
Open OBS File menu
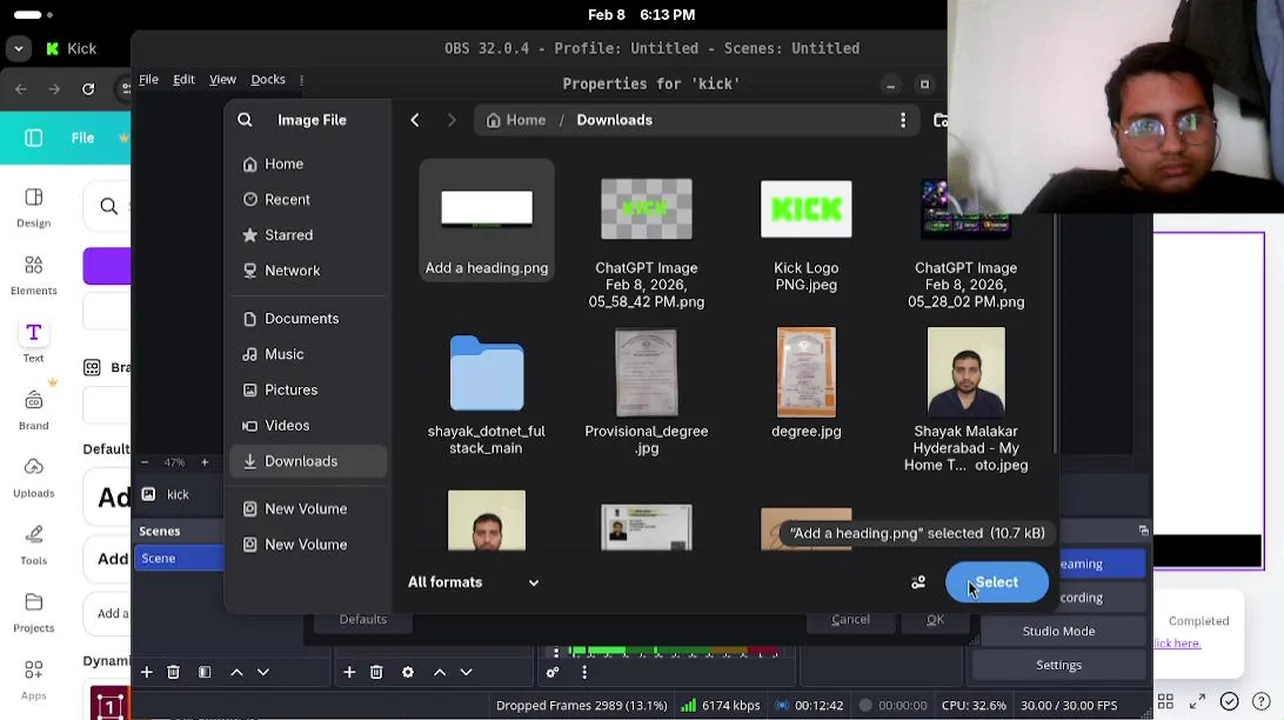[148, 79]
